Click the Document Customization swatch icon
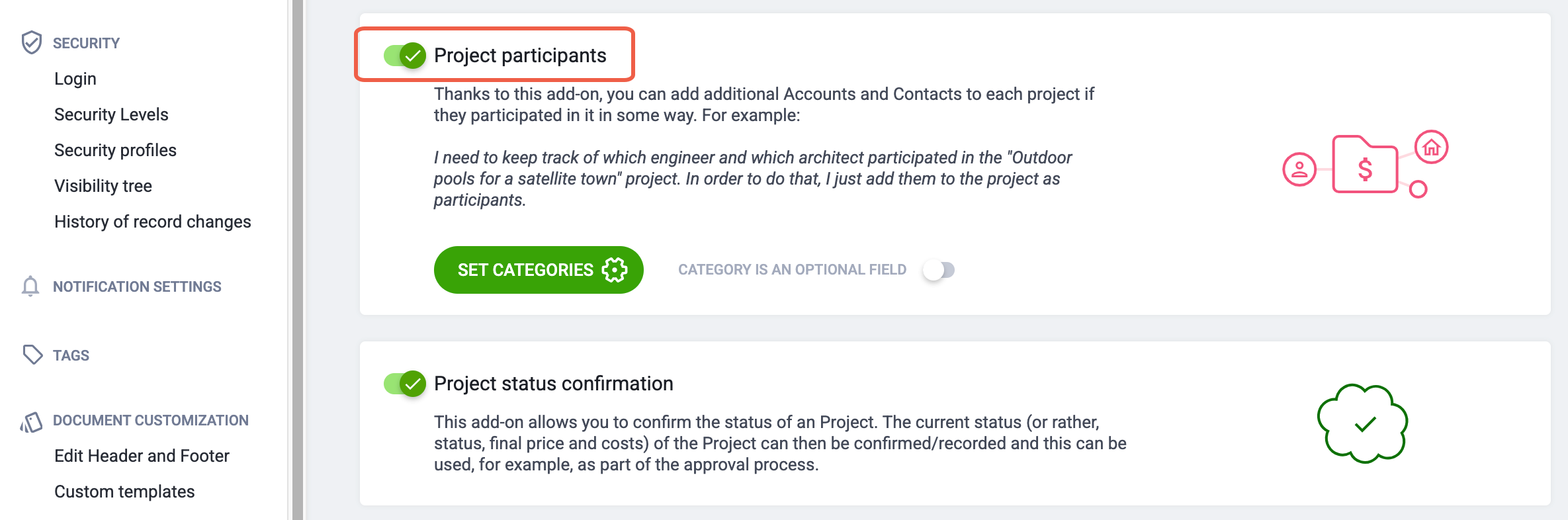This screenshot has width=1568, height=520. pos(31,422)
